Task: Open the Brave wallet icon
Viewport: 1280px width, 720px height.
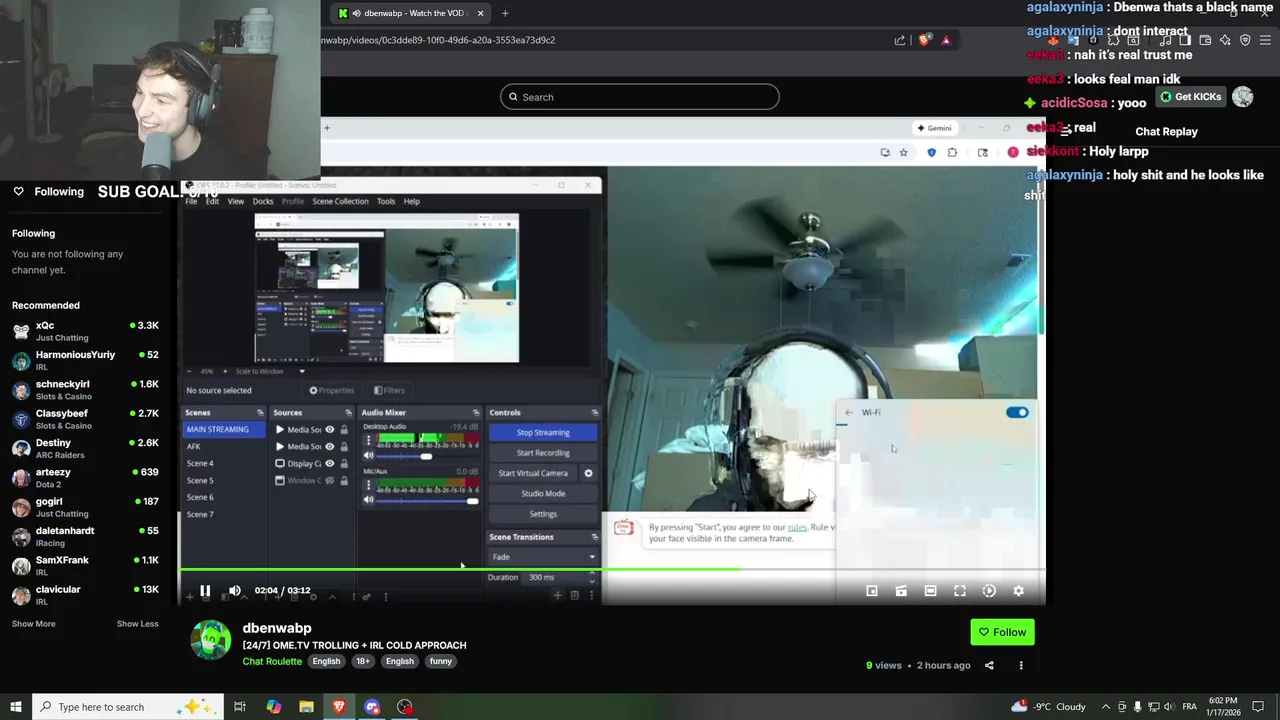Action: tap(1205, 40)
